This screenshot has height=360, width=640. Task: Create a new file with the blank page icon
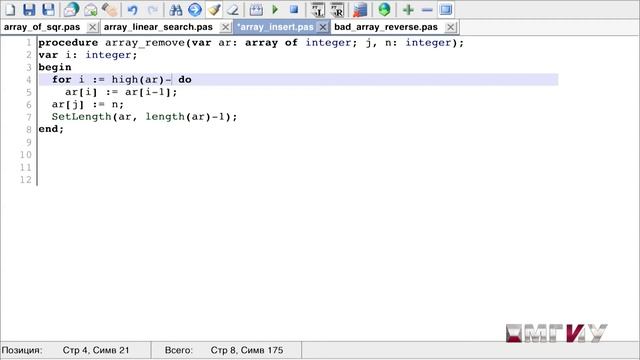(x=10, y=9)
